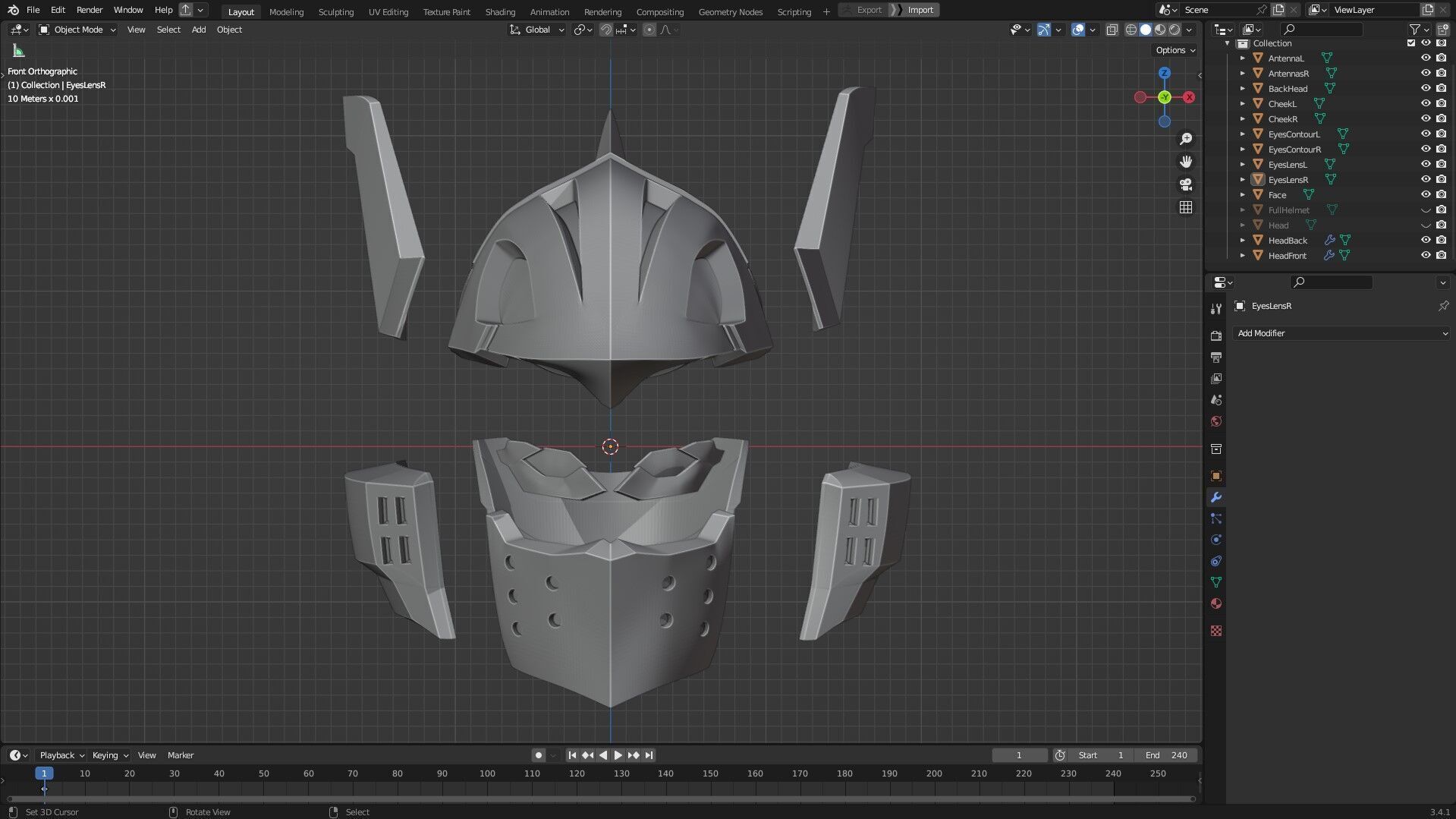Open the Texture properties checker tab
Image resolution: width=1456 pixels, height=819 pixels.
point(1216,631)
